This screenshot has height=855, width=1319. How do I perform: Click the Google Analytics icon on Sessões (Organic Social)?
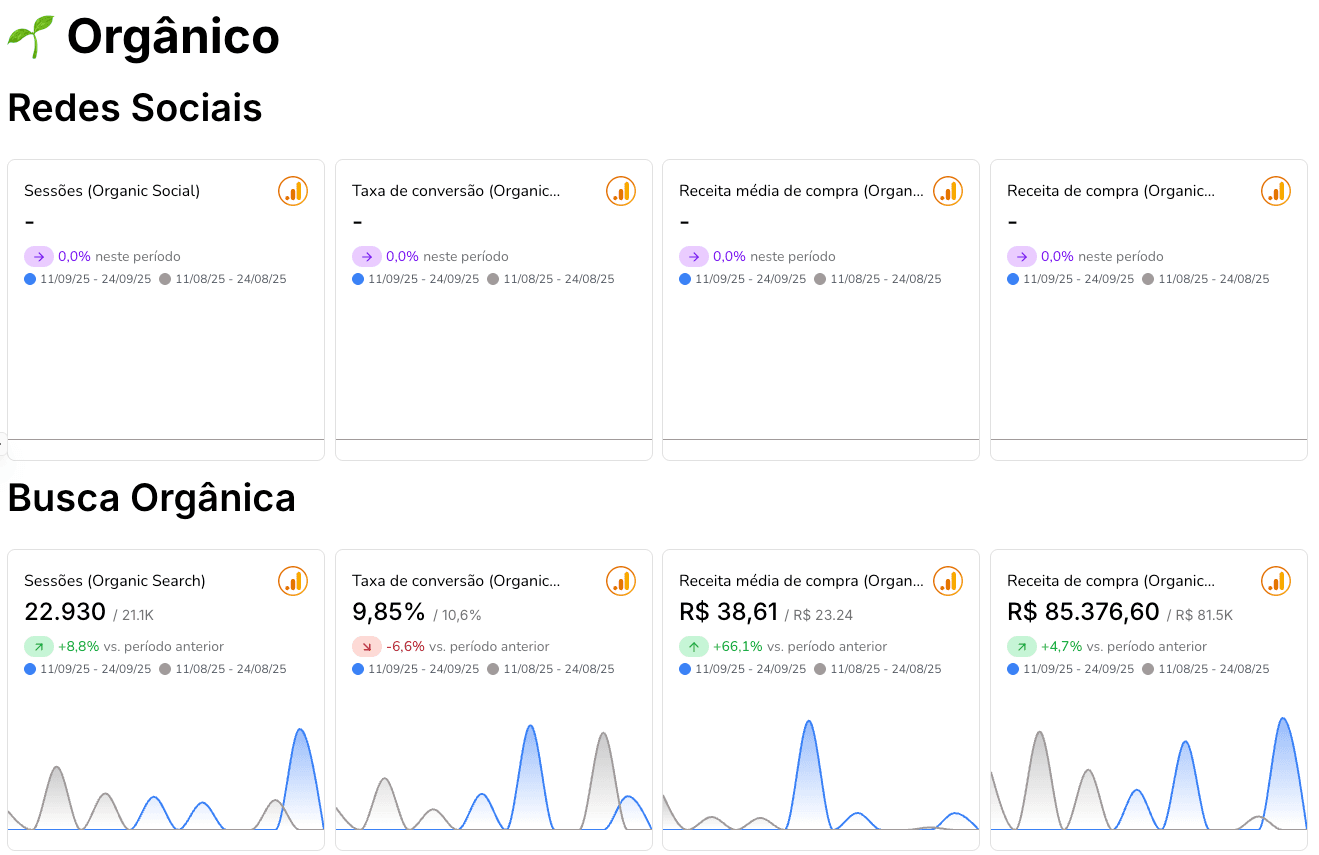click(293, 191)
